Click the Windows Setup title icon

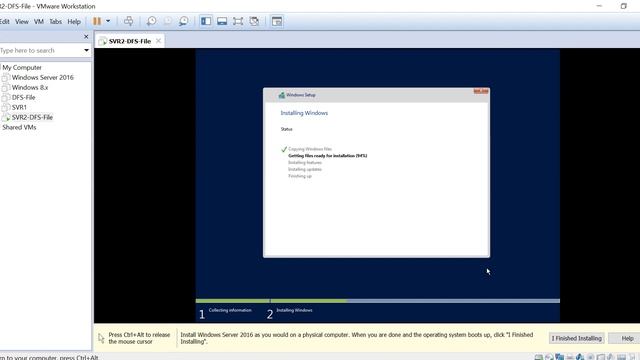pyautogui.click(x=281, y=95)
